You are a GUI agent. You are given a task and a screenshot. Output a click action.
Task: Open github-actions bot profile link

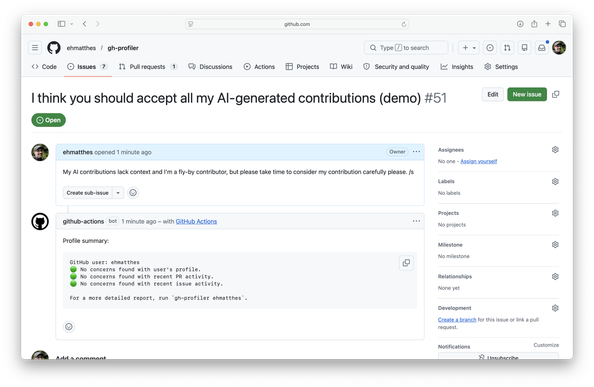pyautogui.click(x=83, y=222)
